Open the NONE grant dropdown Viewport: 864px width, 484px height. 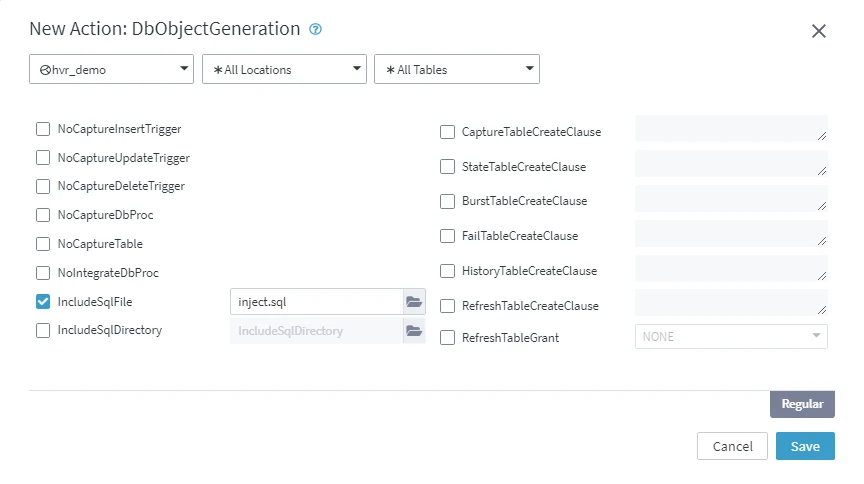731,336
